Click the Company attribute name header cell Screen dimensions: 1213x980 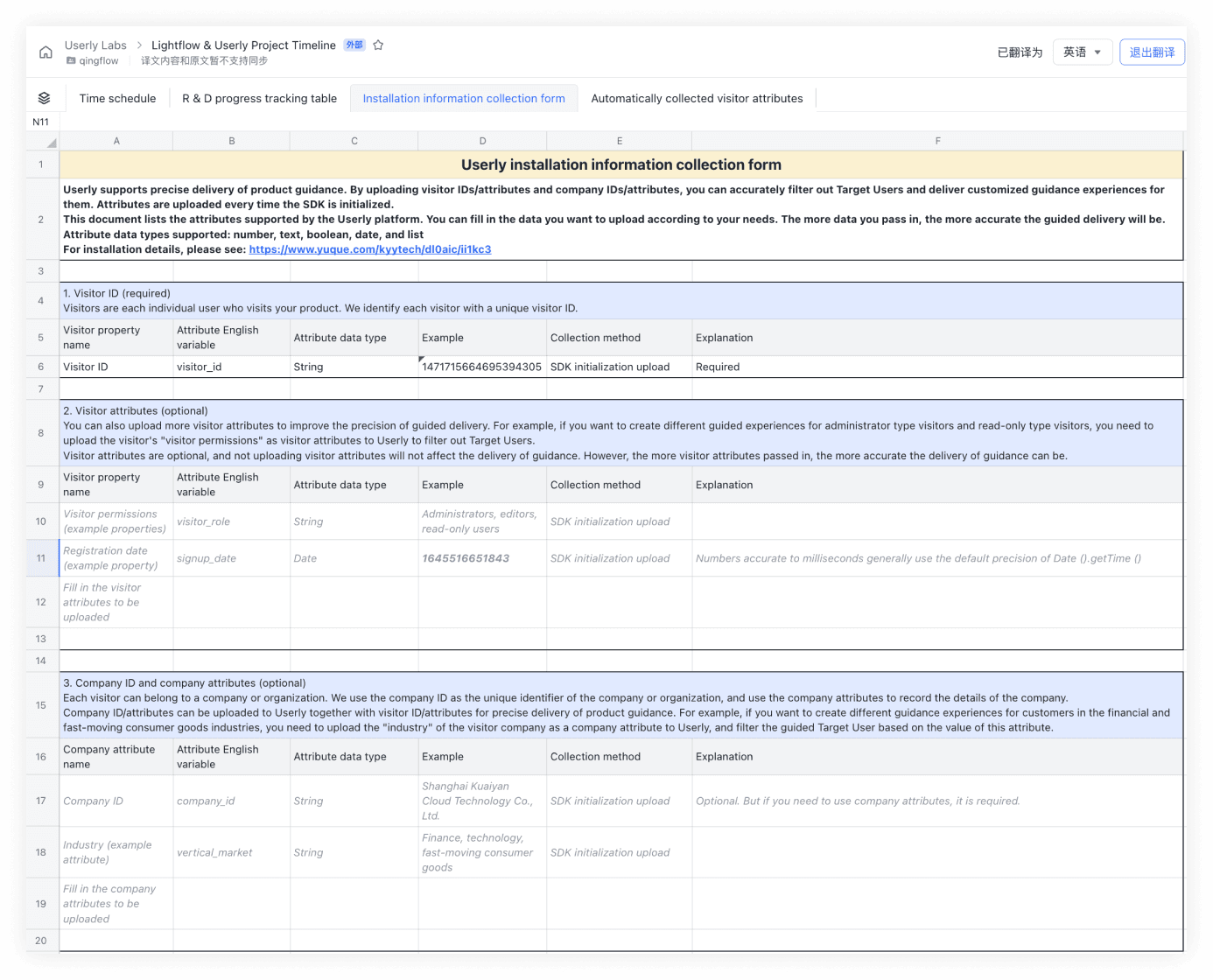tap(116, 757)
